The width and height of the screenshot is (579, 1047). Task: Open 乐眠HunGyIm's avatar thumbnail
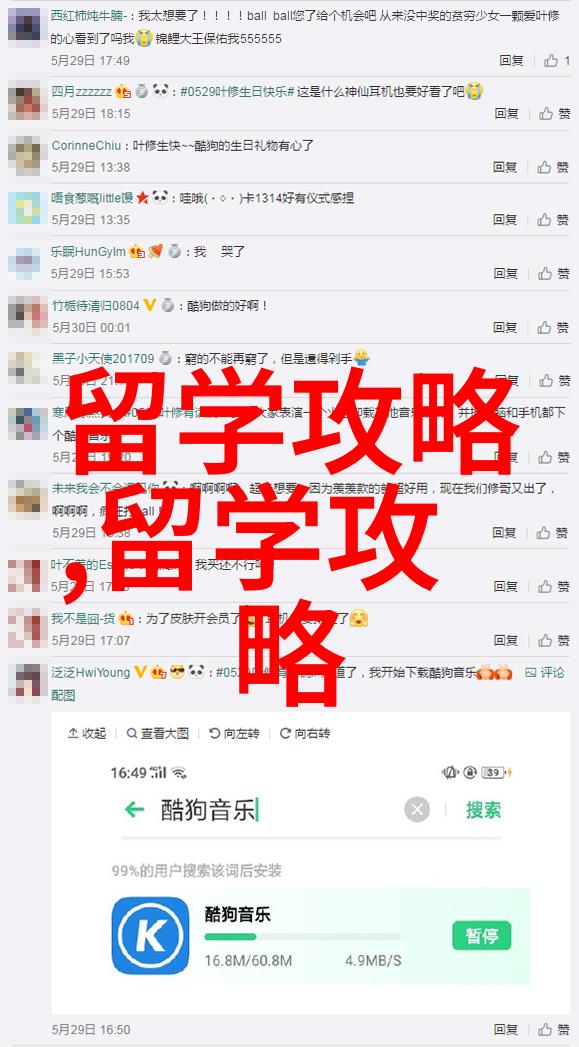(24, 263)
